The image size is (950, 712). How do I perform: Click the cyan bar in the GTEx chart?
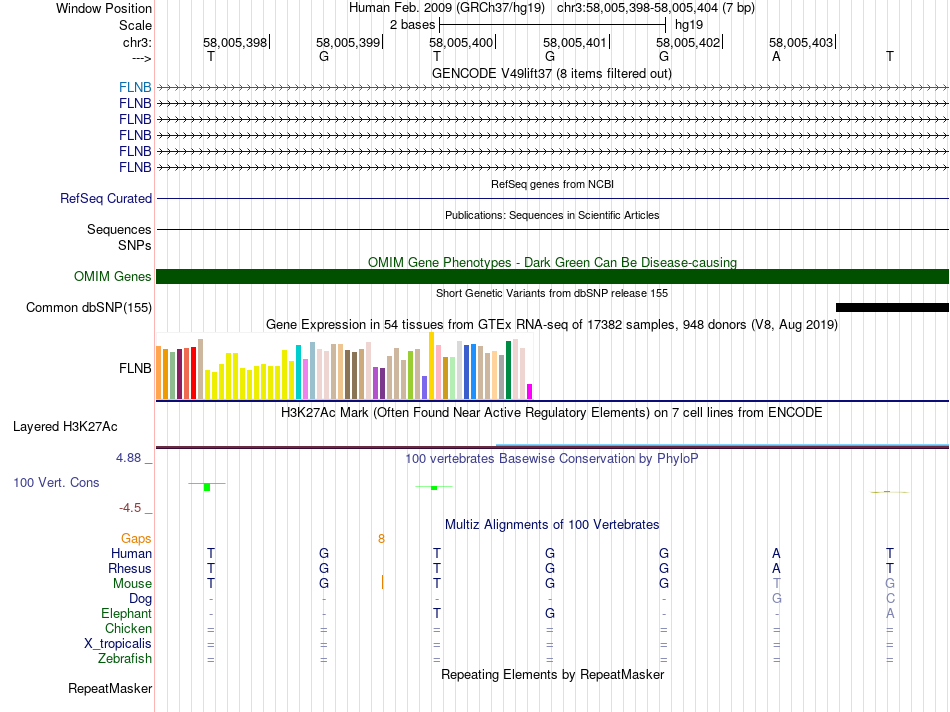point(298,372)
